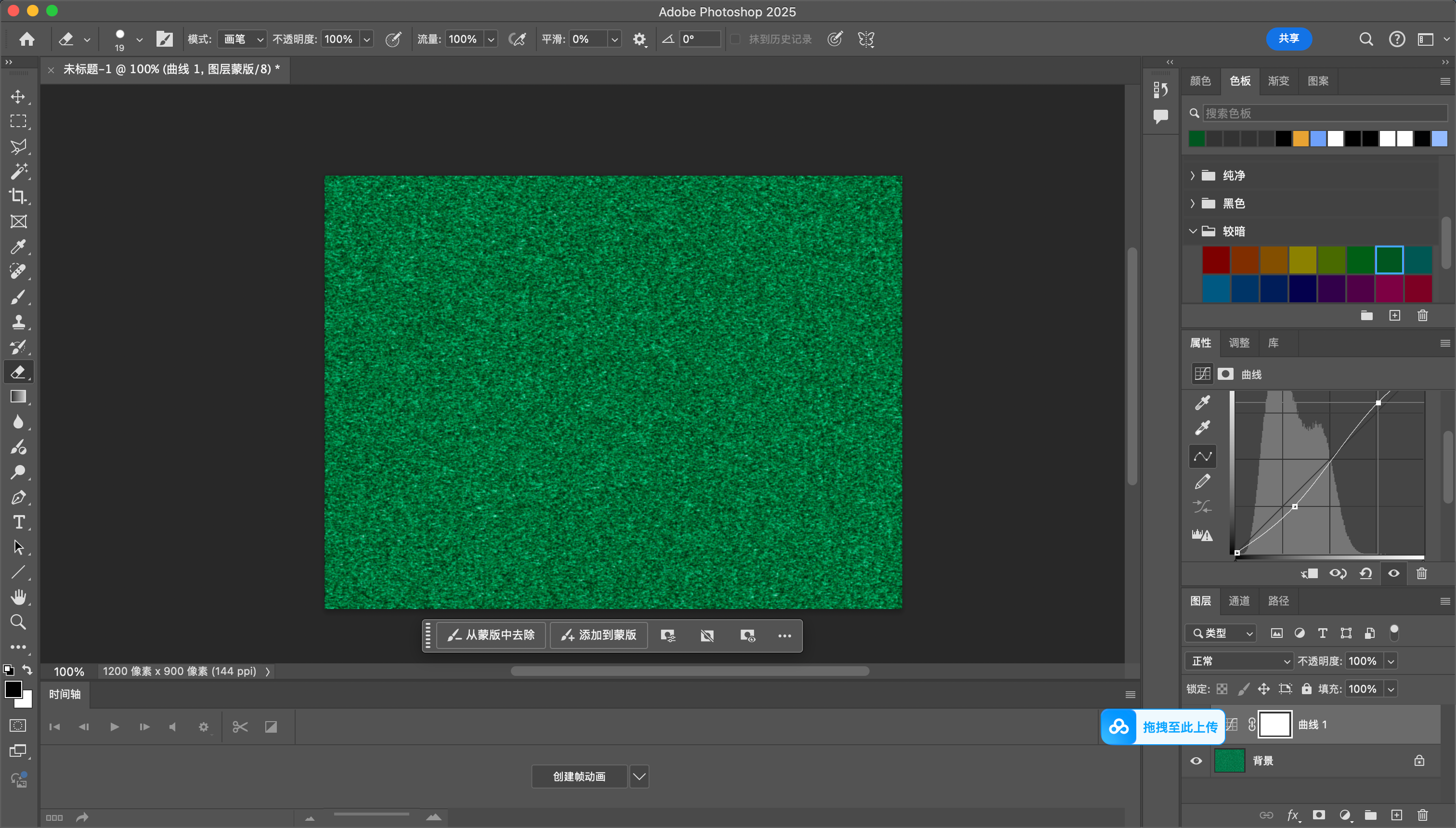Open the brush preset picker arrow
Viewport: 1456px width, 828px height.
139,39
